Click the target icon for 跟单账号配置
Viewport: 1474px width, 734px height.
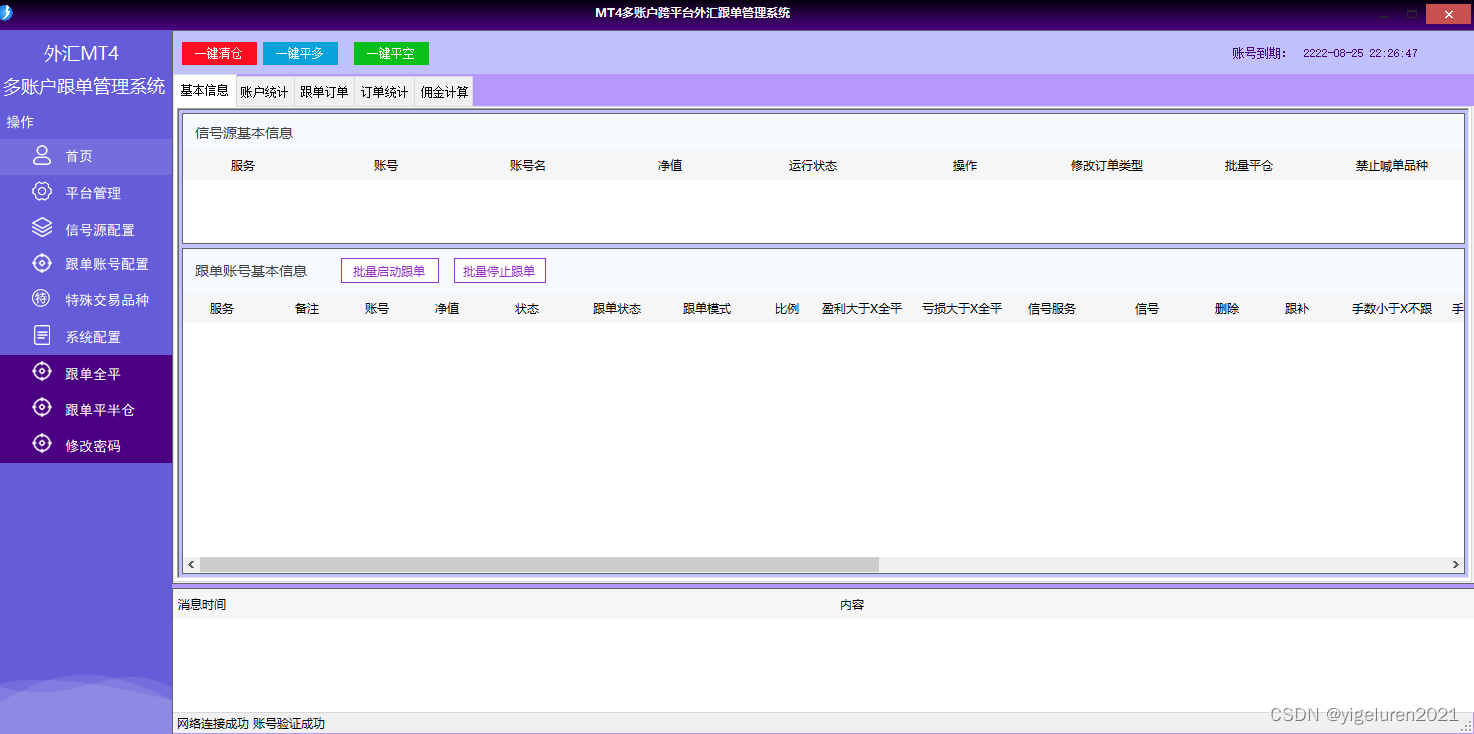[x=42, y=263]
